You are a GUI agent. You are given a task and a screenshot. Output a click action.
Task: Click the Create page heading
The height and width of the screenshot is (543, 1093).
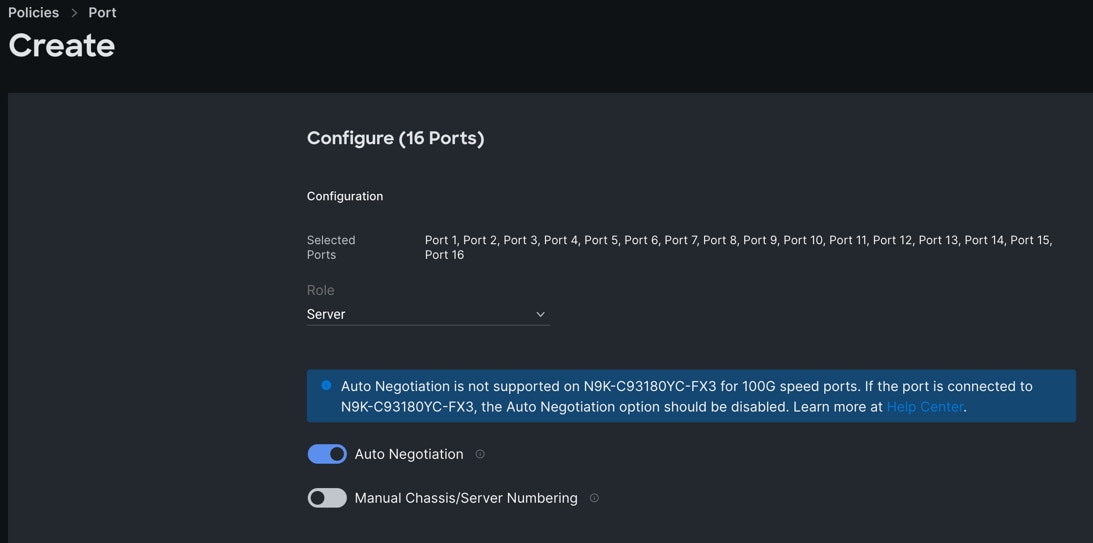point(62,45)
